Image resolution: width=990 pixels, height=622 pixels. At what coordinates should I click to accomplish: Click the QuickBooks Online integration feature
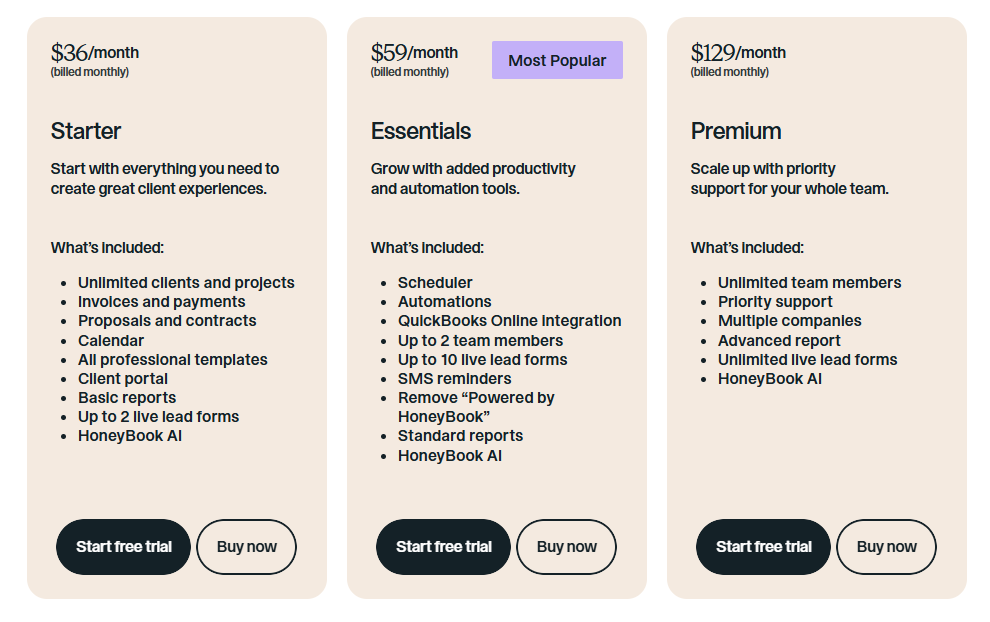(x=509, y=321)
